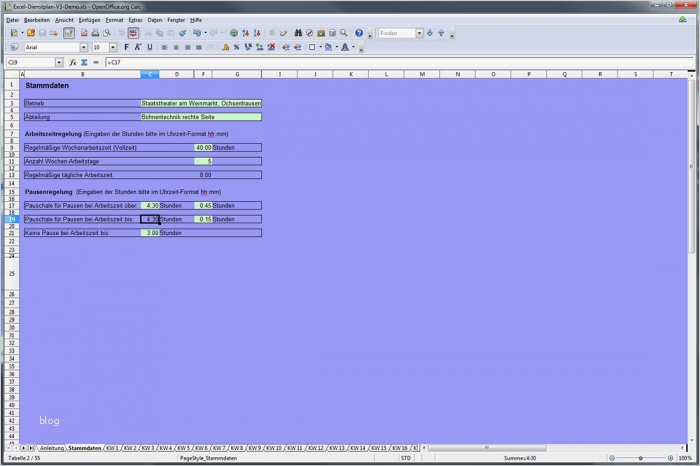The image size is (700, 466).
Task: Toggle Edit File mode icon
Action: pyautogui.click(x=69, y=33)
